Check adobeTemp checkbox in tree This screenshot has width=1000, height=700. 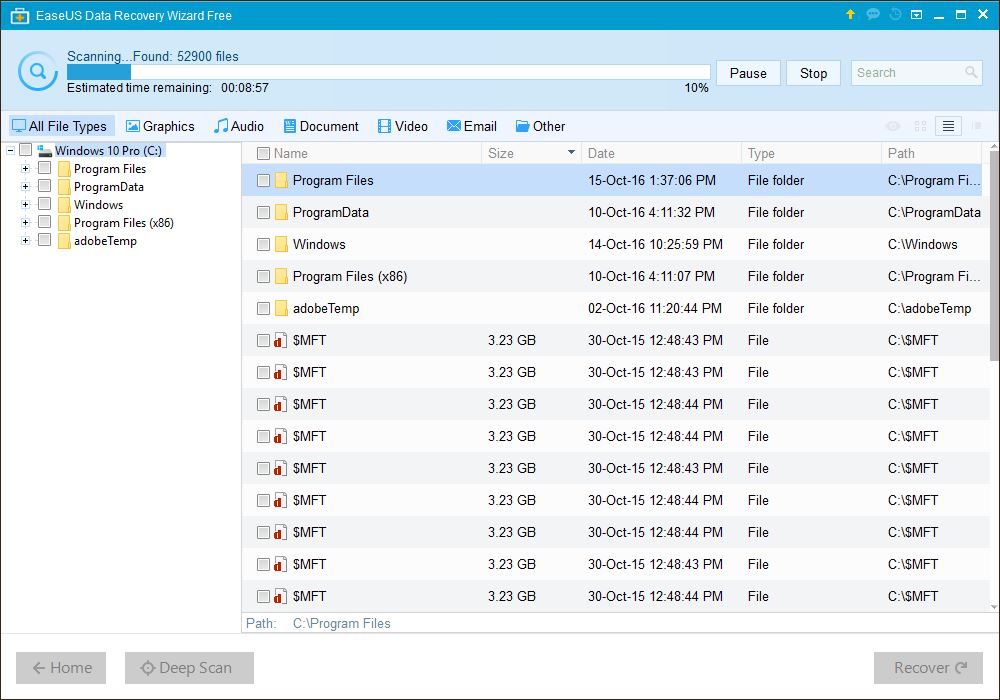pyautogui.click(x=45, y=240)
